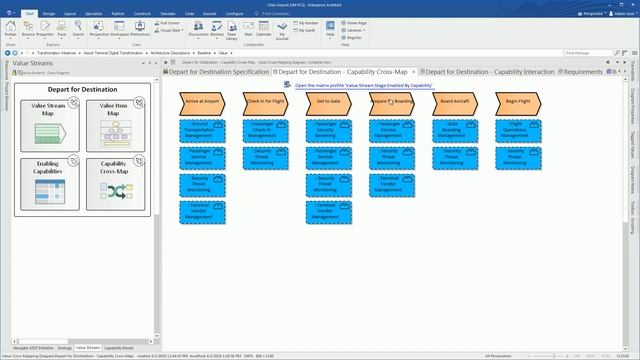Screen dimensions: 640x360
Task: Open the Value Item Map tile
Action: tap(116, 126)
